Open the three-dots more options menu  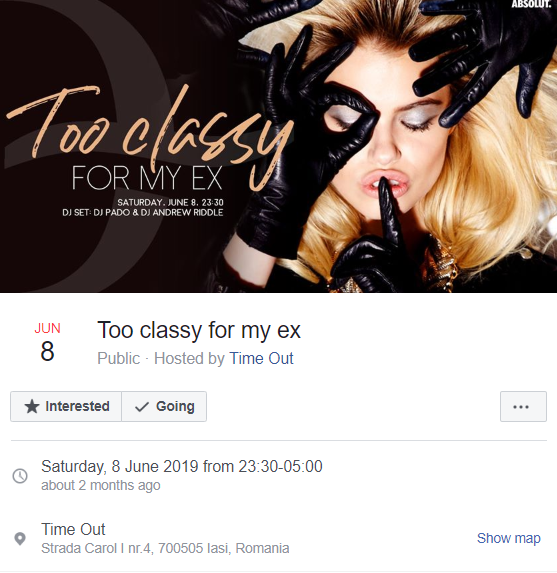coord(523,406)
